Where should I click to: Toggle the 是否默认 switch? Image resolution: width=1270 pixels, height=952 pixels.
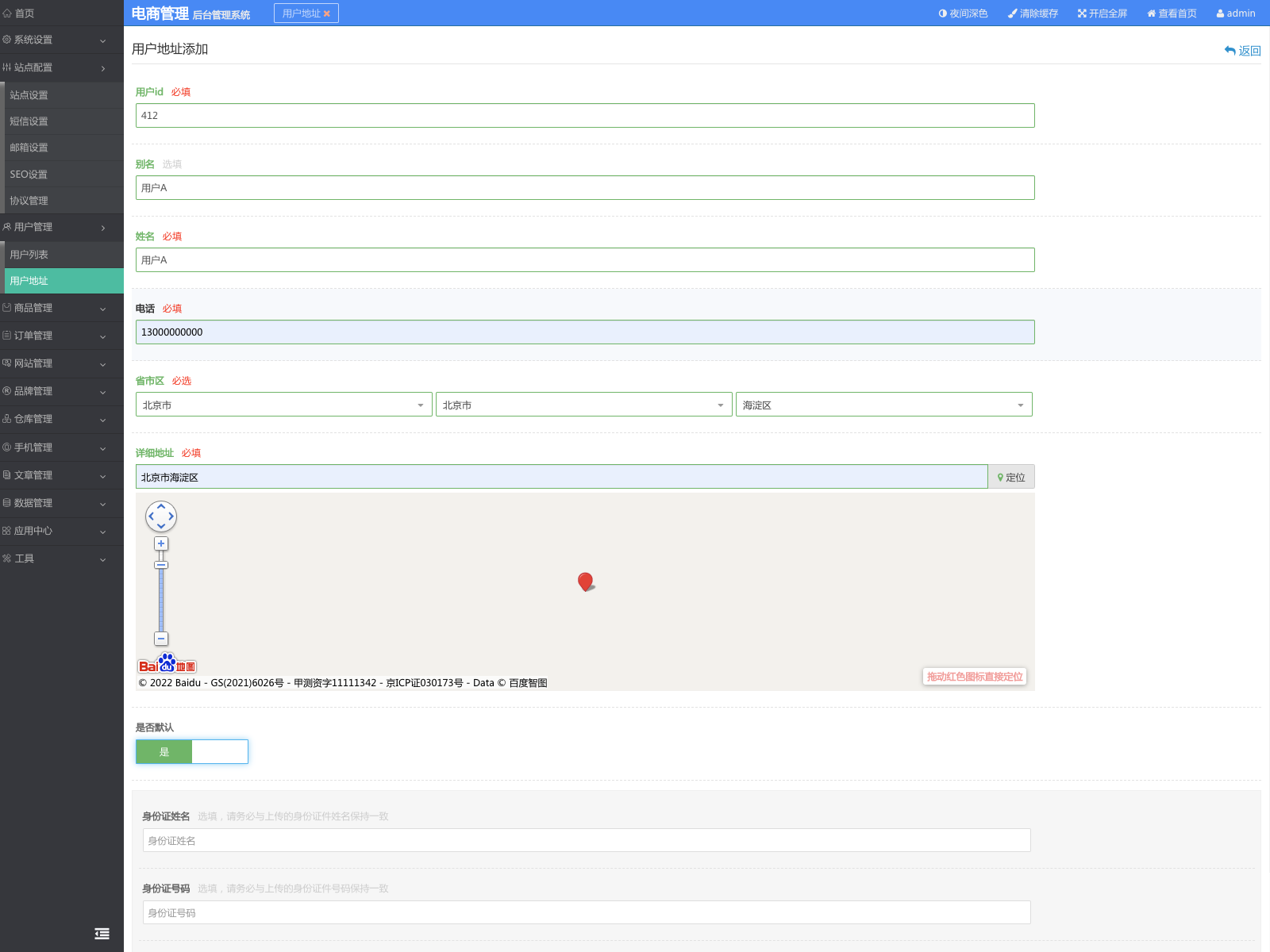[x=192, y=751]
